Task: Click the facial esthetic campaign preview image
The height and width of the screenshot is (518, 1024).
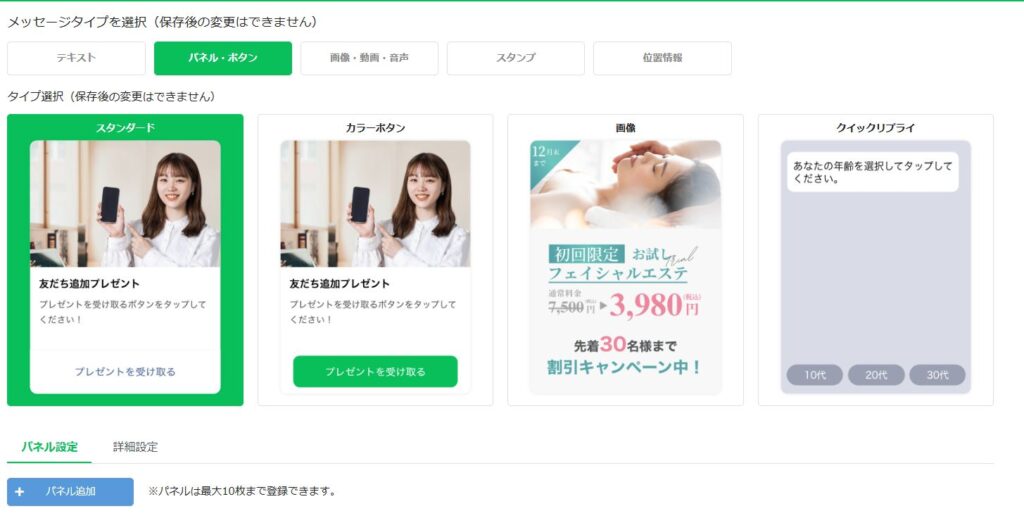Action: (626, 267)
